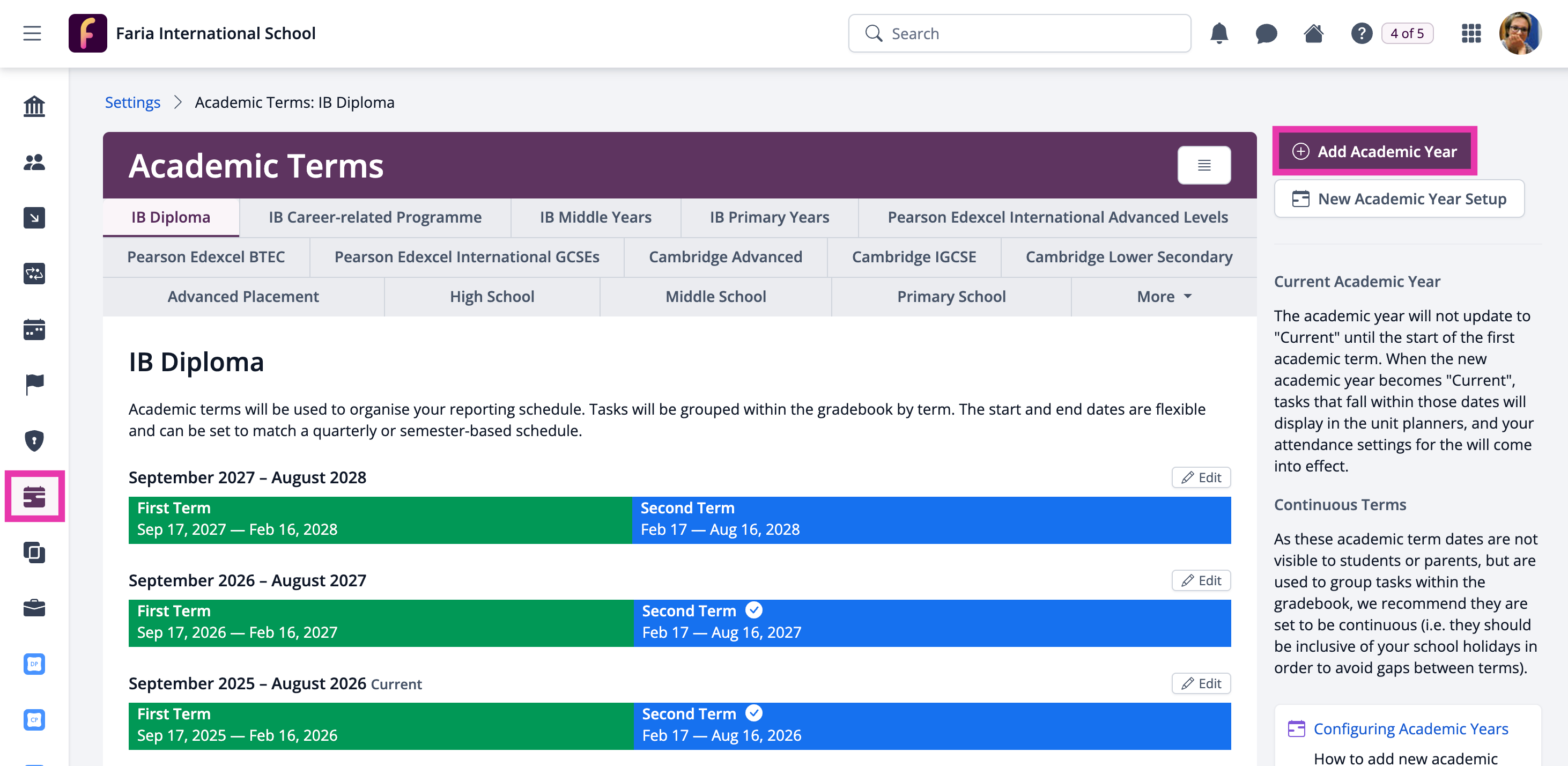
Task: Switch to Cambridge Advanced tab
Action: click(726, 257)
